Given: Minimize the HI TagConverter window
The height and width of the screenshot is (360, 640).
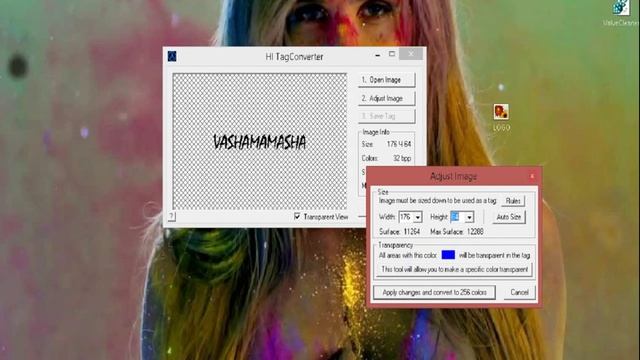Looking at the screenshot, I should point(378,54).
